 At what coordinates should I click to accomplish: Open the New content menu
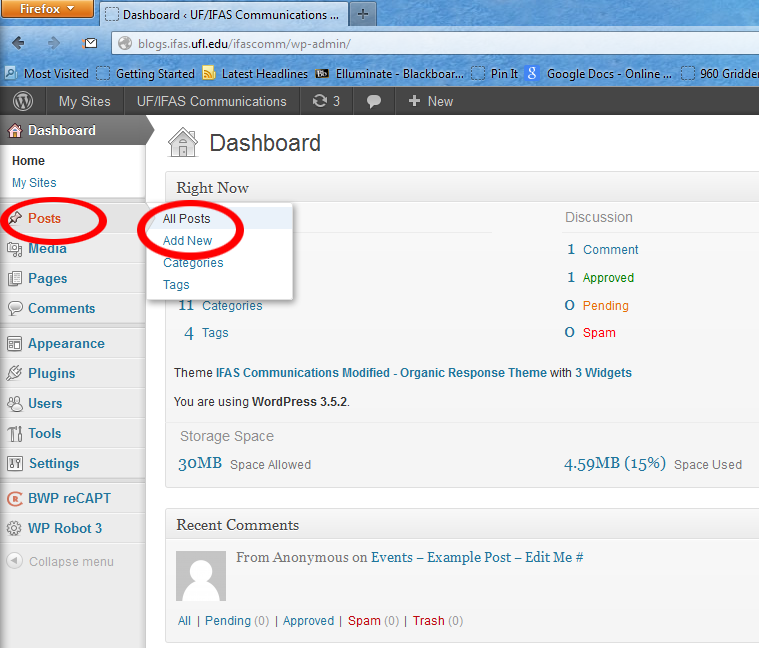[431, 101]
